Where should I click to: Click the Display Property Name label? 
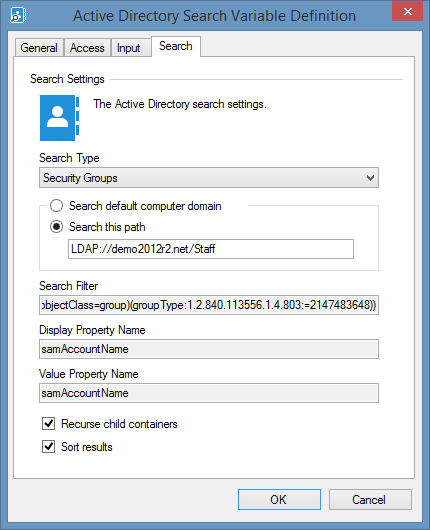(92, 330)
